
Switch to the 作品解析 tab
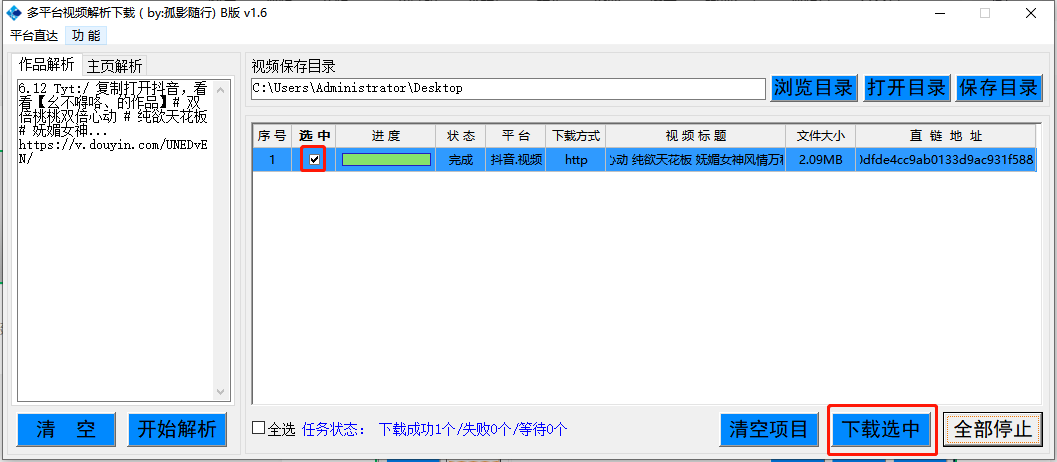[x=46, y=65]
